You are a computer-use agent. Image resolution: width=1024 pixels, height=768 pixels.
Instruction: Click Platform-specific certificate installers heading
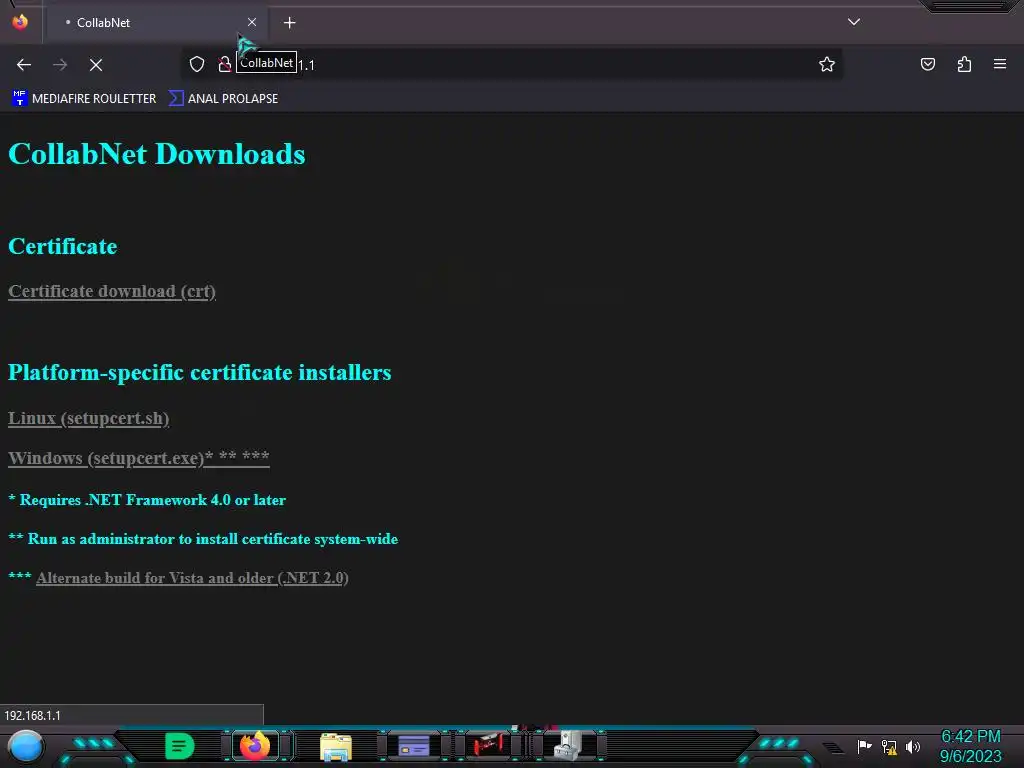tap(200, 372)
